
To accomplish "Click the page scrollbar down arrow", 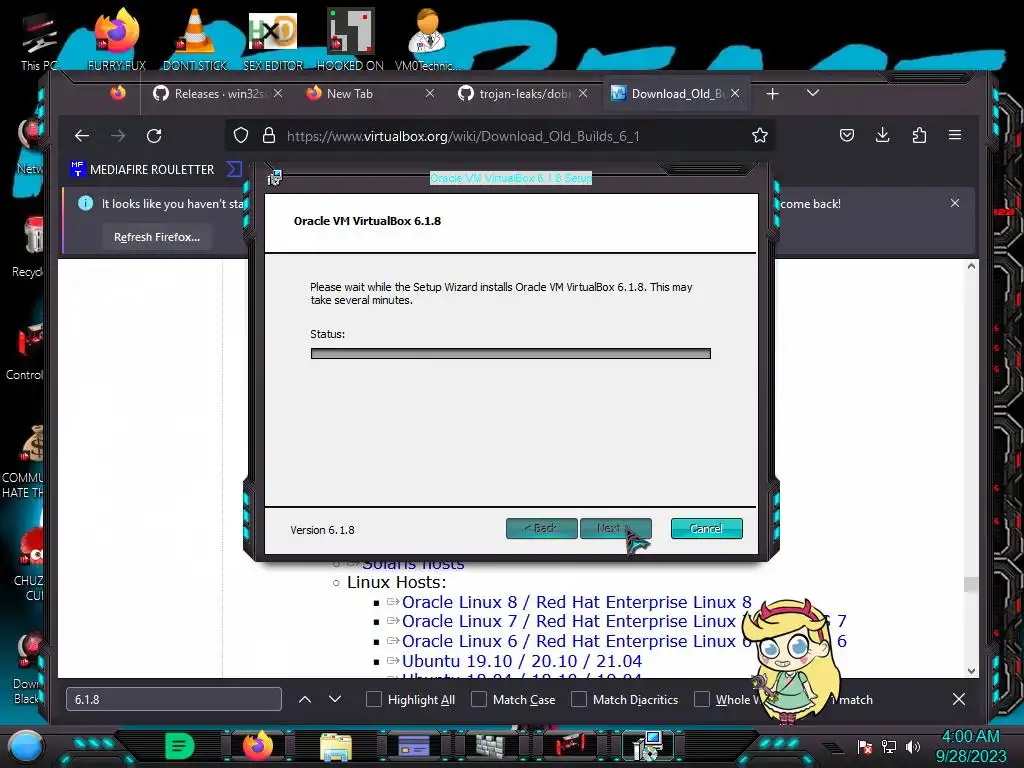I will pyautogui.click(x=971, y=671).
